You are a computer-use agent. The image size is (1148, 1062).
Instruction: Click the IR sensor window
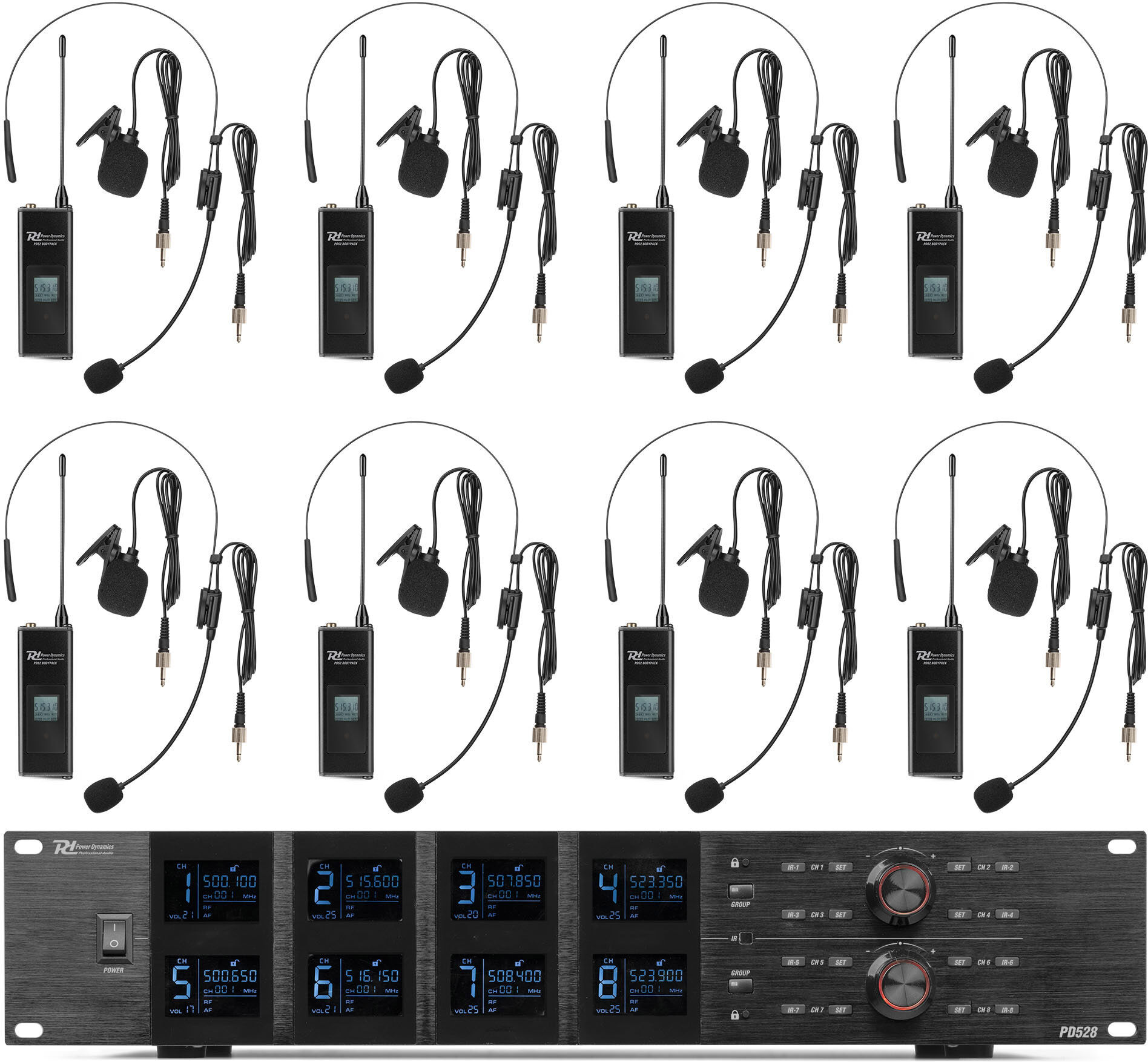[747, 938]
